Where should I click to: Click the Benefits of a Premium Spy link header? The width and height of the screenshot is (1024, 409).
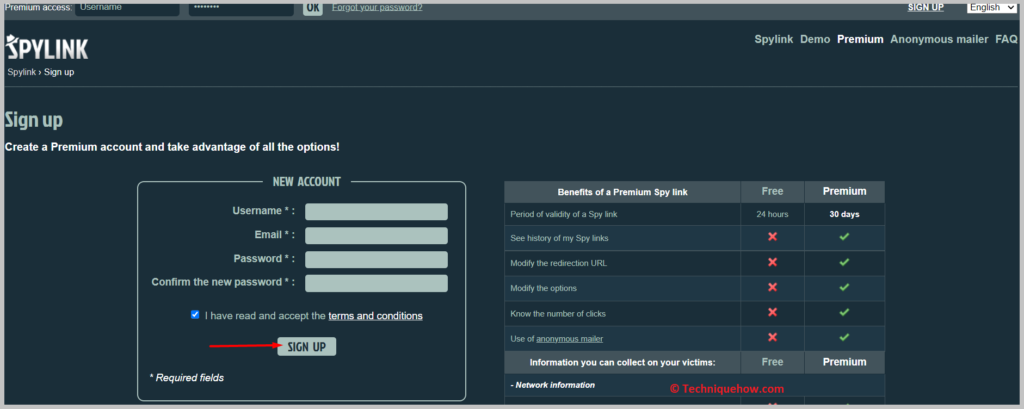622,192
